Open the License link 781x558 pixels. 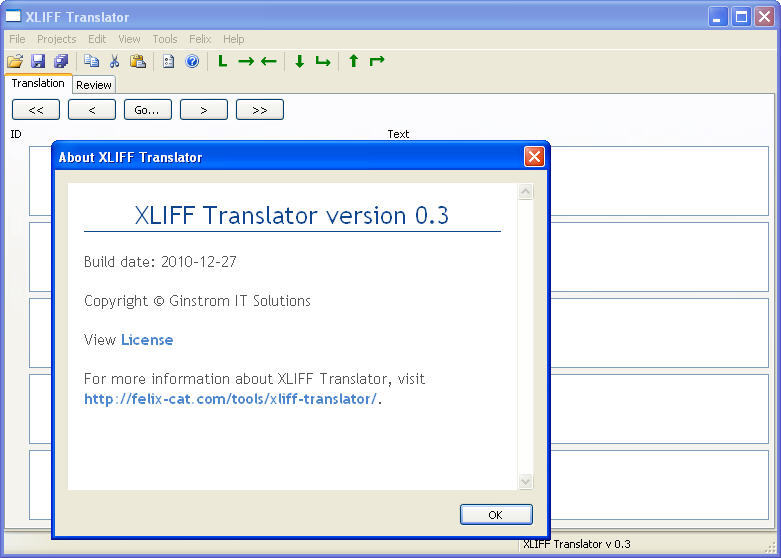pos(147,340)
